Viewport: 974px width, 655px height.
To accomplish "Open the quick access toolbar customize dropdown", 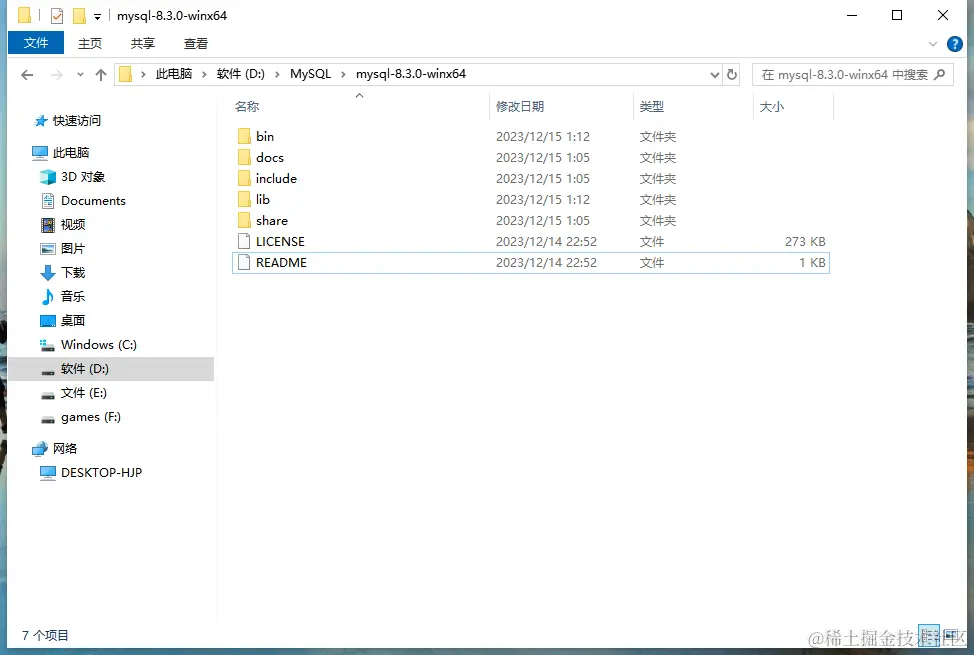I will [98, 17].
